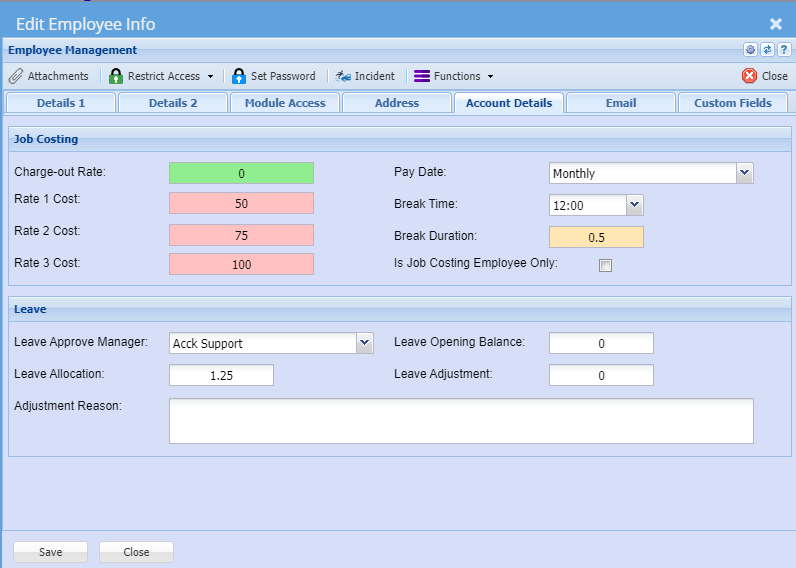Click the Set Password lock icon

pos(239,76)
